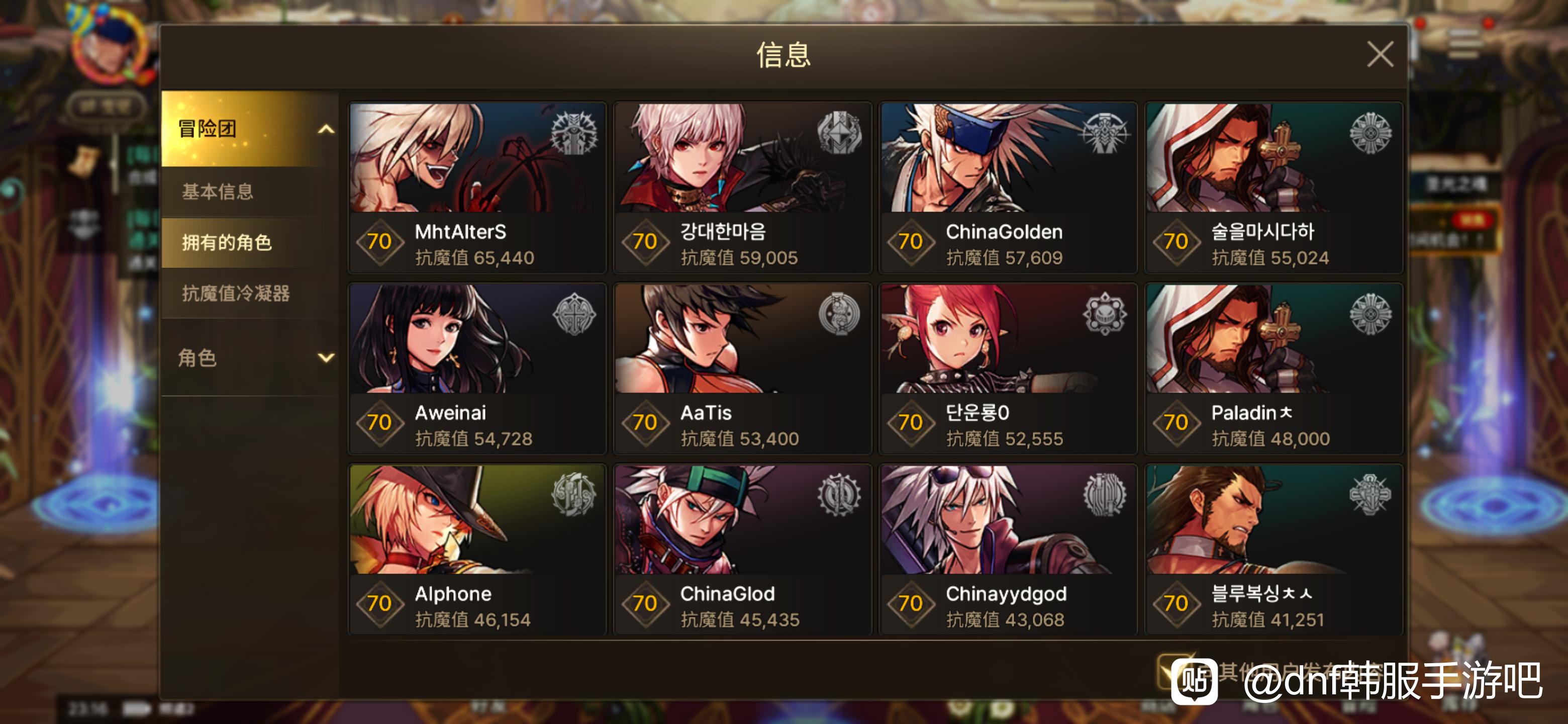This screenshot has width=1568, height=724.
Task: Click MhtAlterS class emblem icon
Action: coord(574,133)
